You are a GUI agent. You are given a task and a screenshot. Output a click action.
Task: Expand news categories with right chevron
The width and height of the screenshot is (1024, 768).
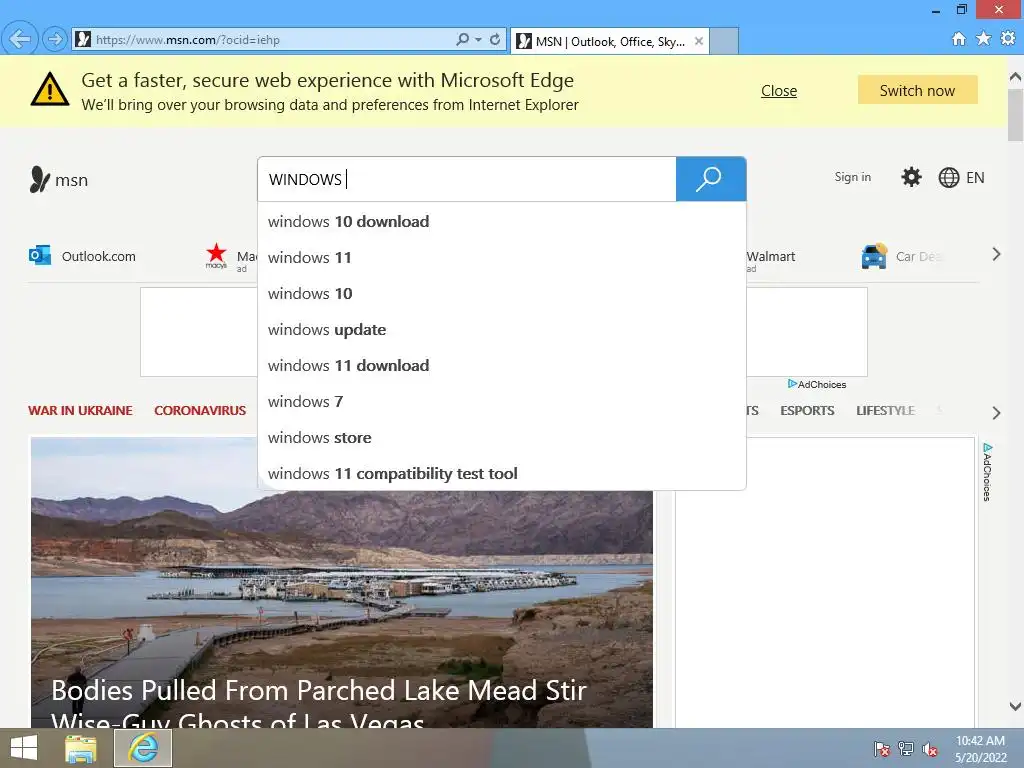[996, 413]
